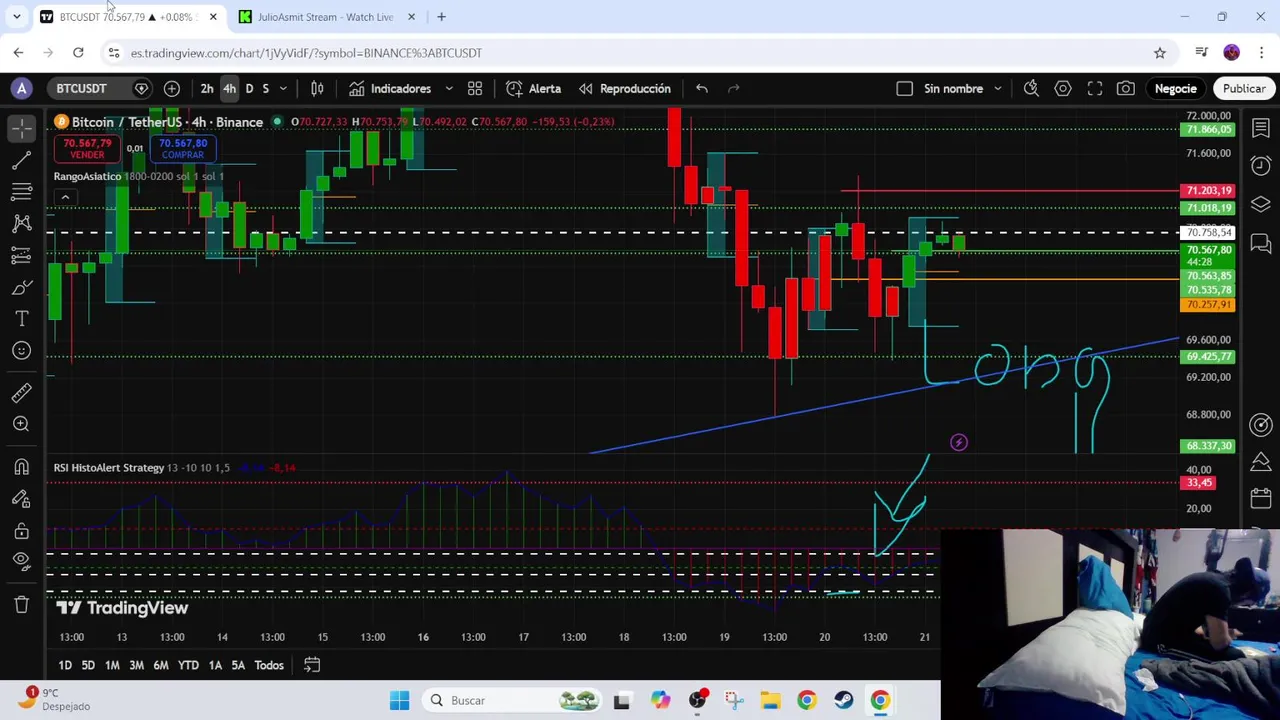Click the RSI HistoAlert Strategy label
This screenshot has height=720, width=1280.
click(108, 467)
